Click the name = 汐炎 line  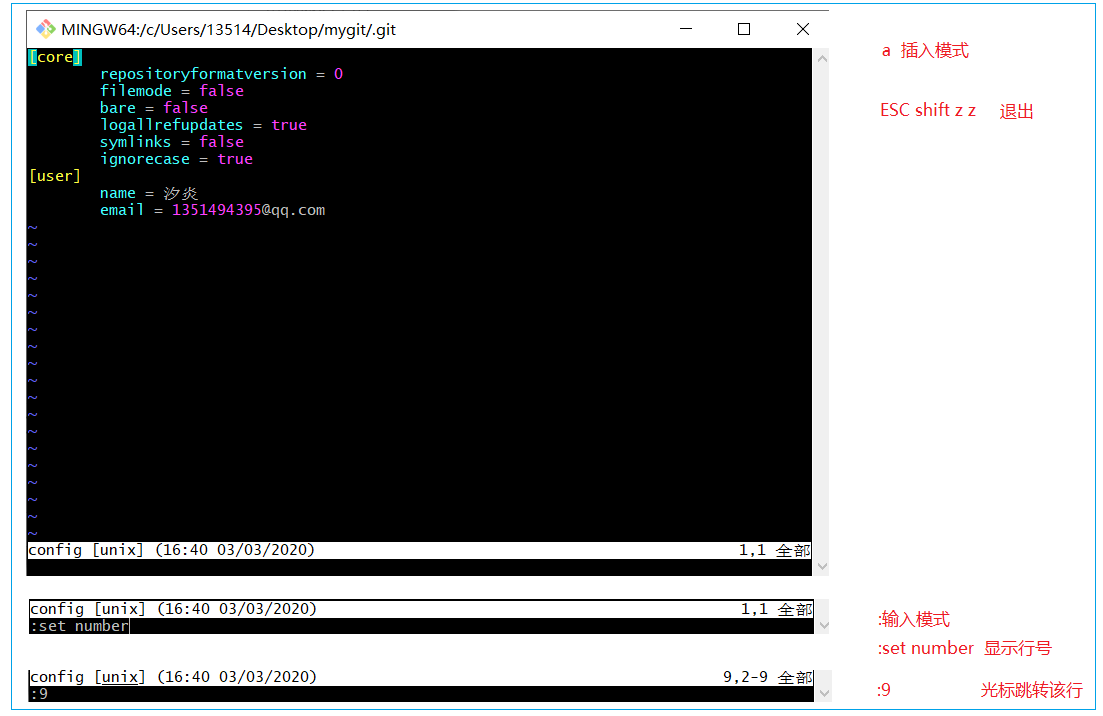[x=149, y=193]
